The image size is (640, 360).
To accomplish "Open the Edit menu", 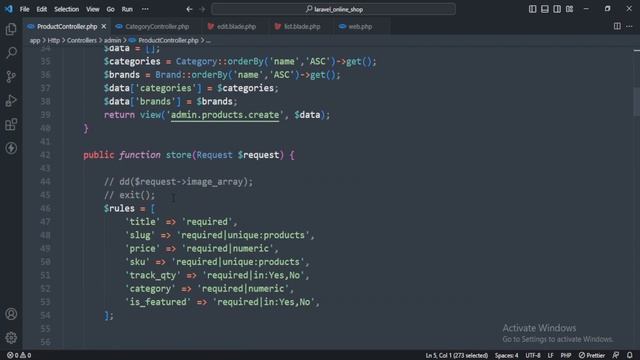I will point(42,9).
